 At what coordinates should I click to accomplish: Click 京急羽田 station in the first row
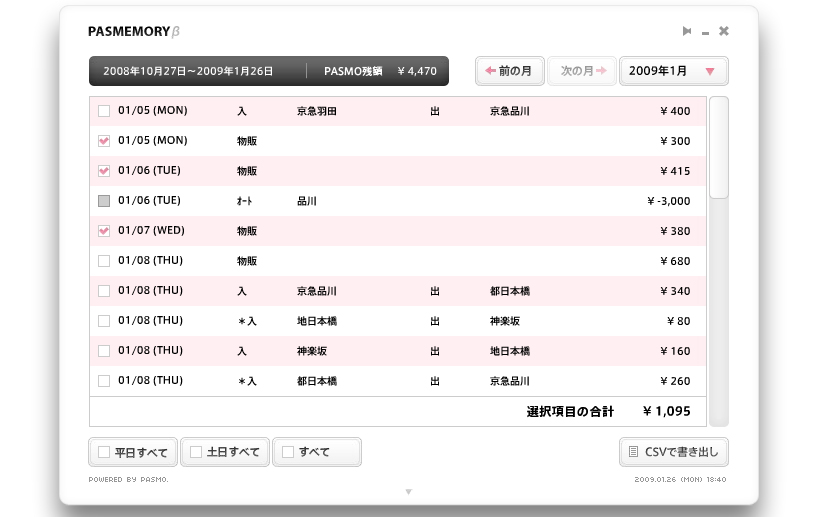317,111
